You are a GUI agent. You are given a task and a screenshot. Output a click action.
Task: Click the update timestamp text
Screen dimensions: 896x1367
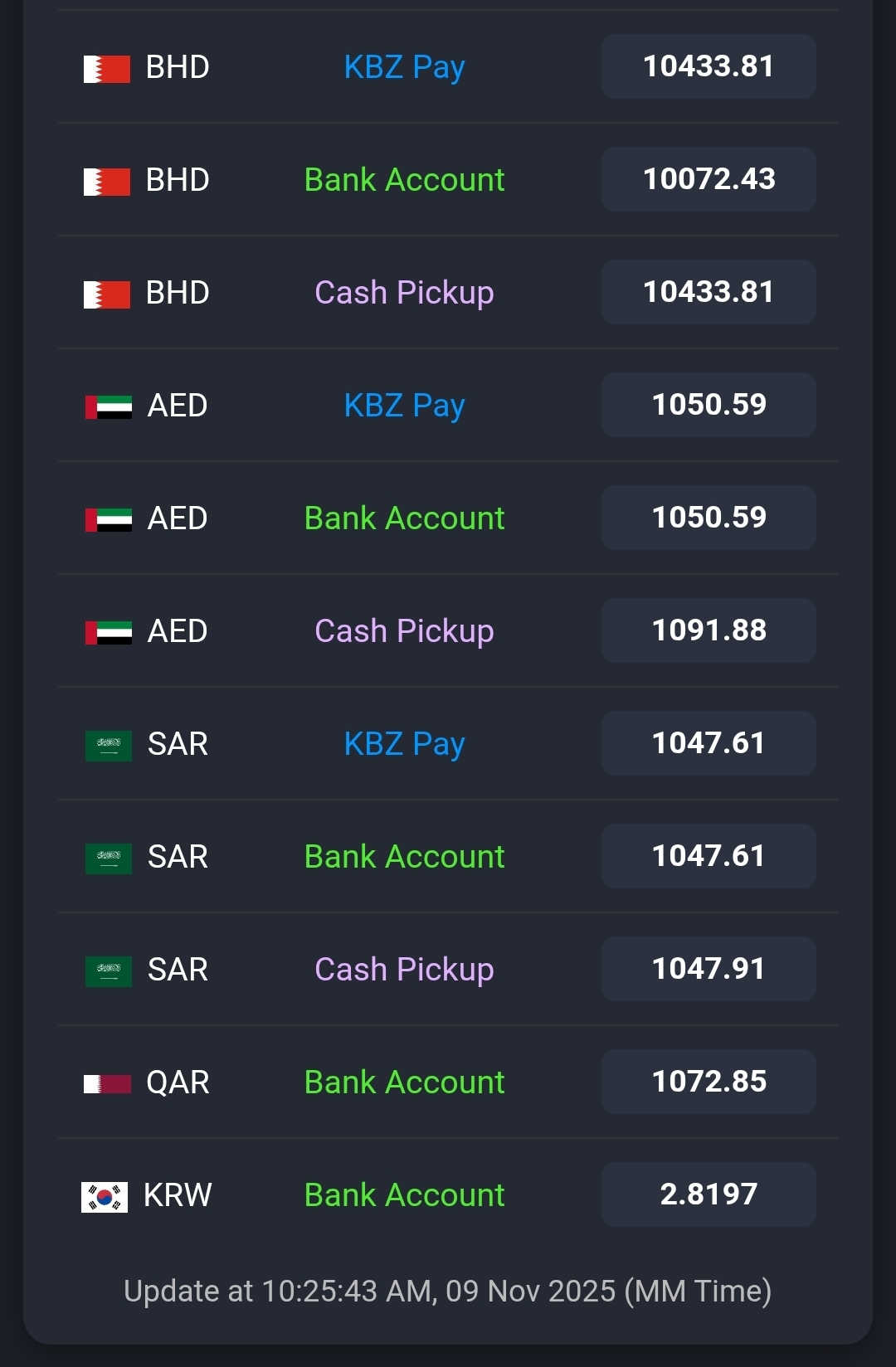pyautogui.click(x=448, y=1292)
